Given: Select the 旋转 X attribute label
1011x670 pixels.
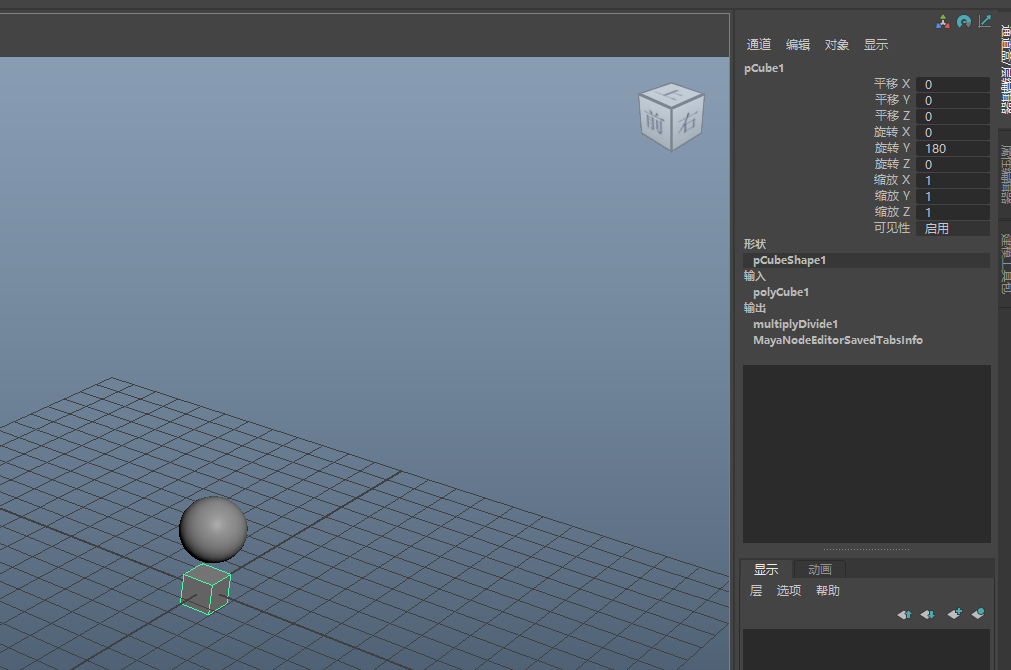Looking at the screenshot, I should pos(892,132).
